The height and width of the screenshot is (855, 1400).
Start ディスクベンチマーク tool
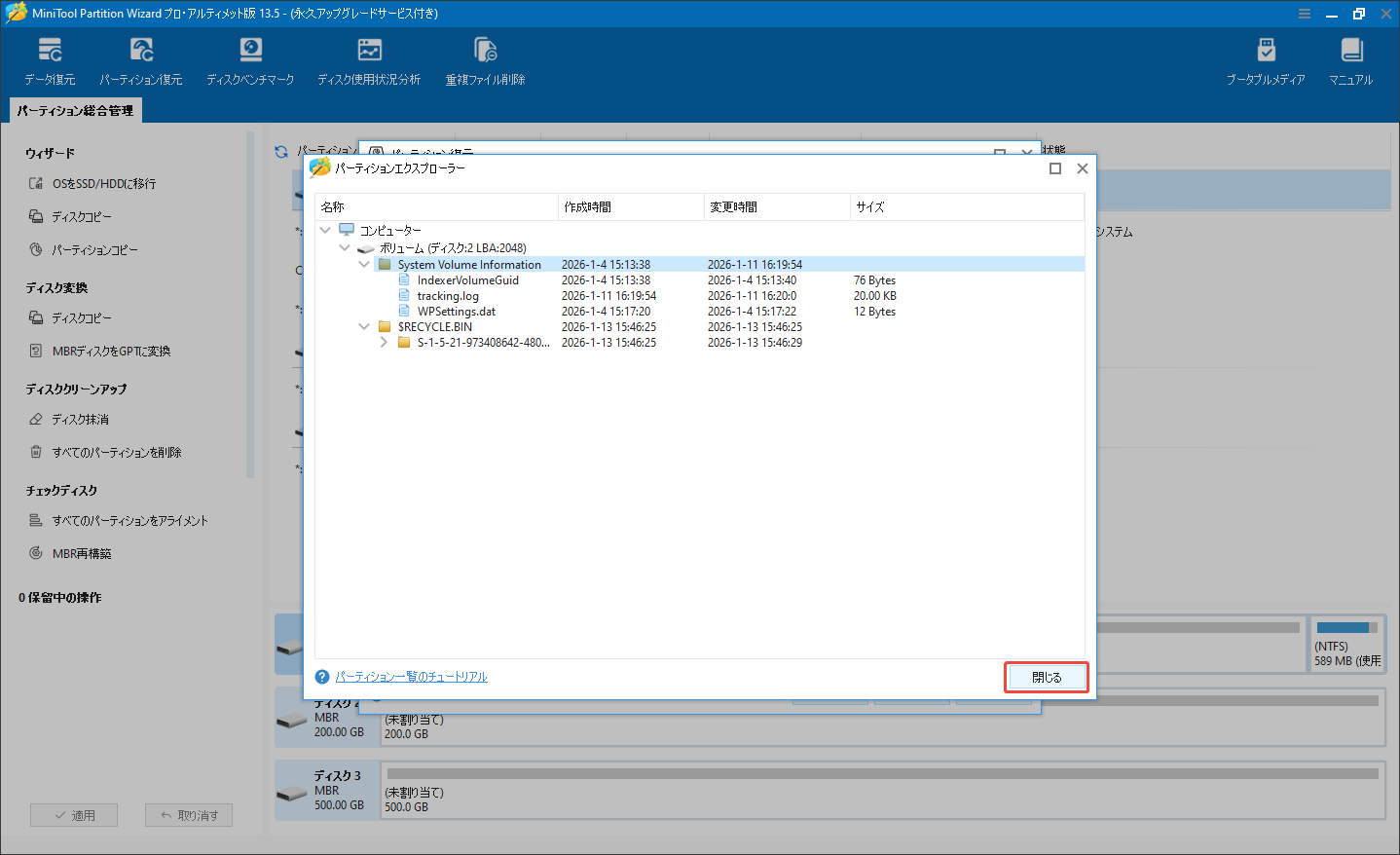(250, 59)
